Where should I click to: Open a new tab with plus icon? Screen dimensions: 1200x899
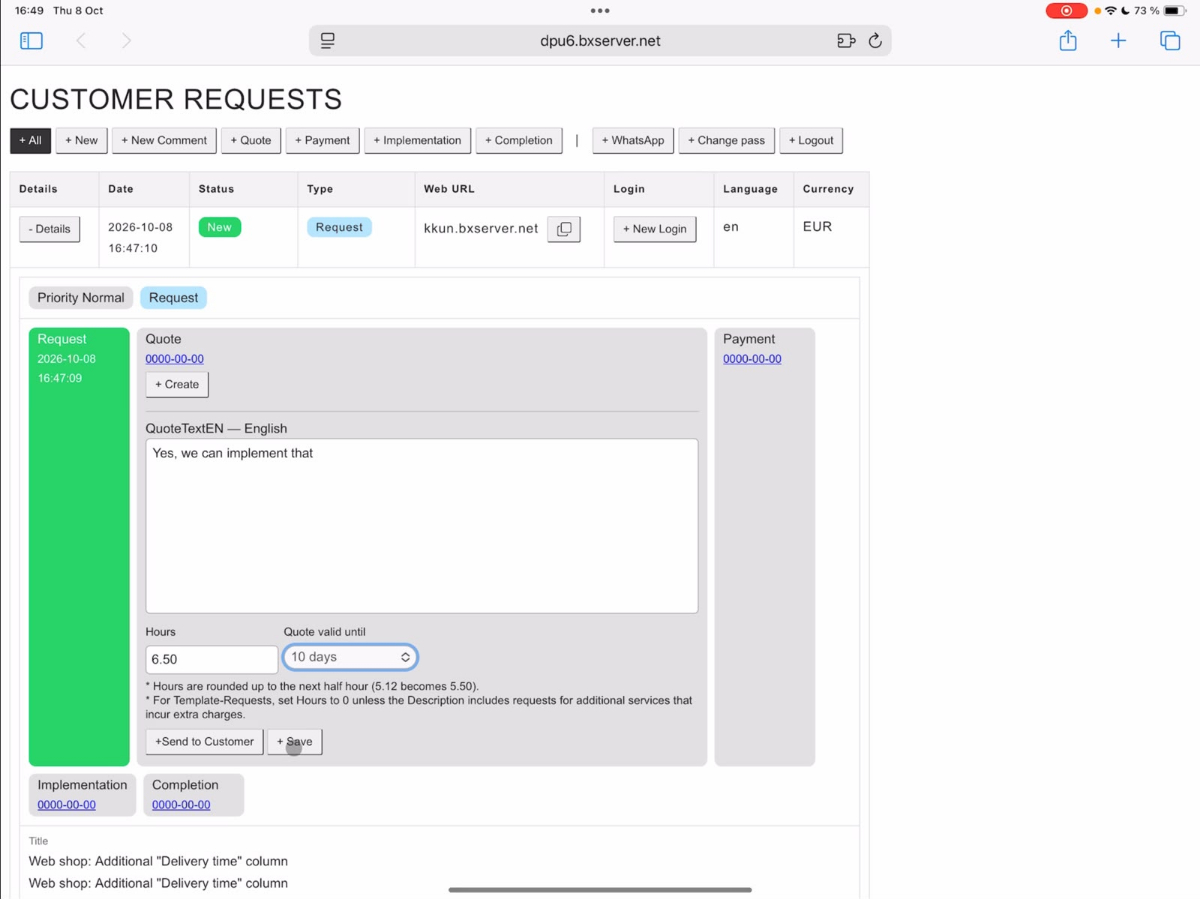point(1118,41)
